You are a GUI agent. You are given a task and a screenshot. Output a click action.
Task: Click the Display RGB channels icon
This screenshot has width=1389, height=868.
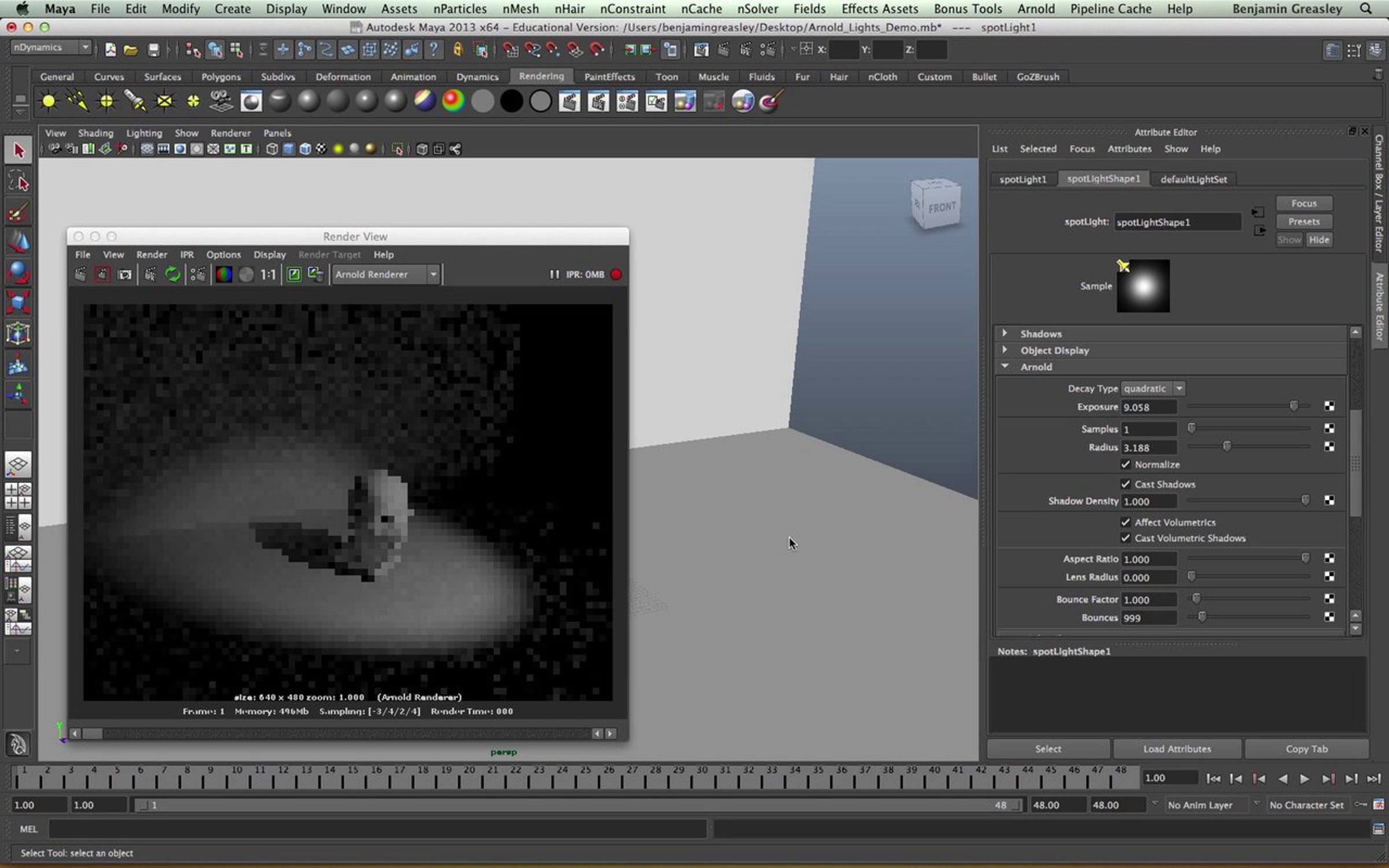pyautogui.click(x=223, y=274)
